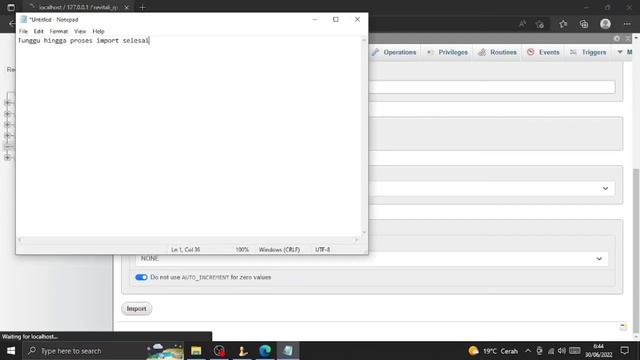Open the notification center icon
640x360 pixels.
coord(624,351)
